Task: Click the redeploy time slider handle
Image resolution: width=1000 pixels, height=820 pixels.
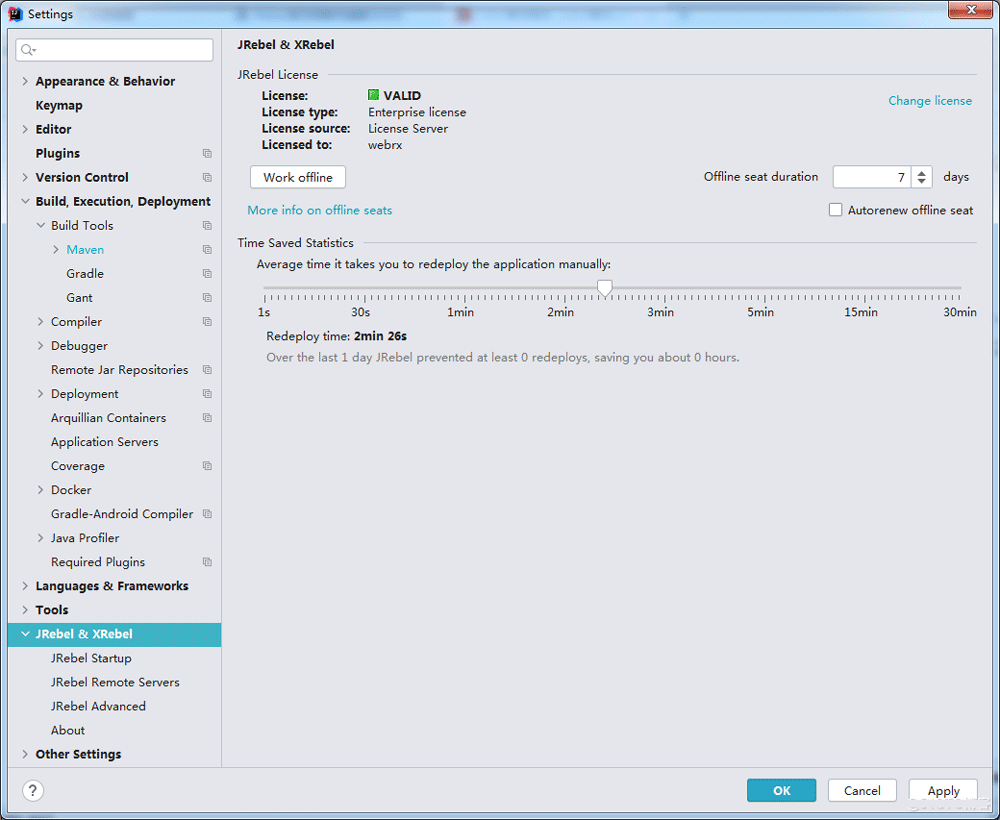Action: click(x=604, y=288)
